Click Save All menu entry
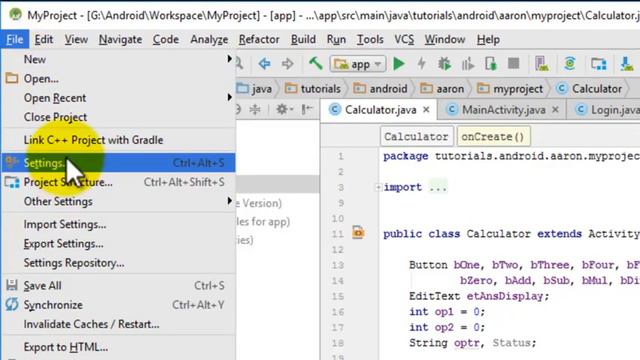The image size is (640, 360). [x=118, y=286]
